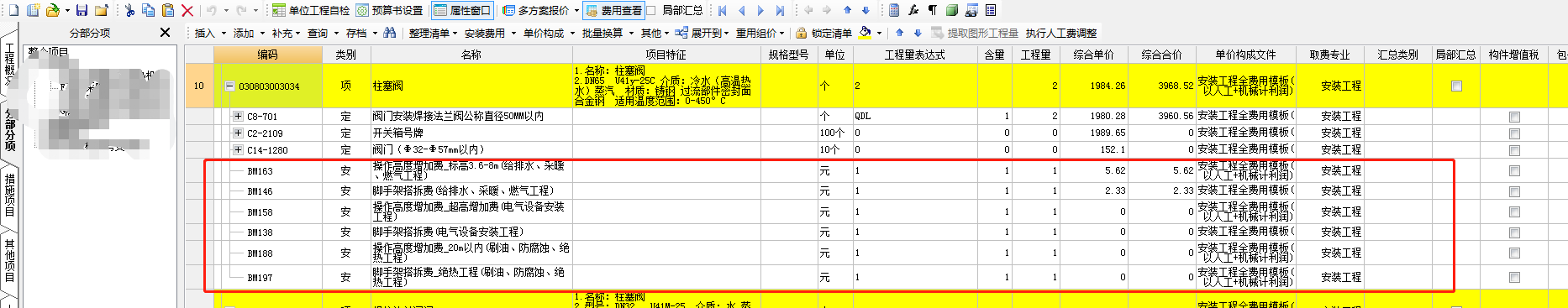Tick 构件增值税 checkbox for row C14-1280

pyautogui.click(x=1514, y=150)
